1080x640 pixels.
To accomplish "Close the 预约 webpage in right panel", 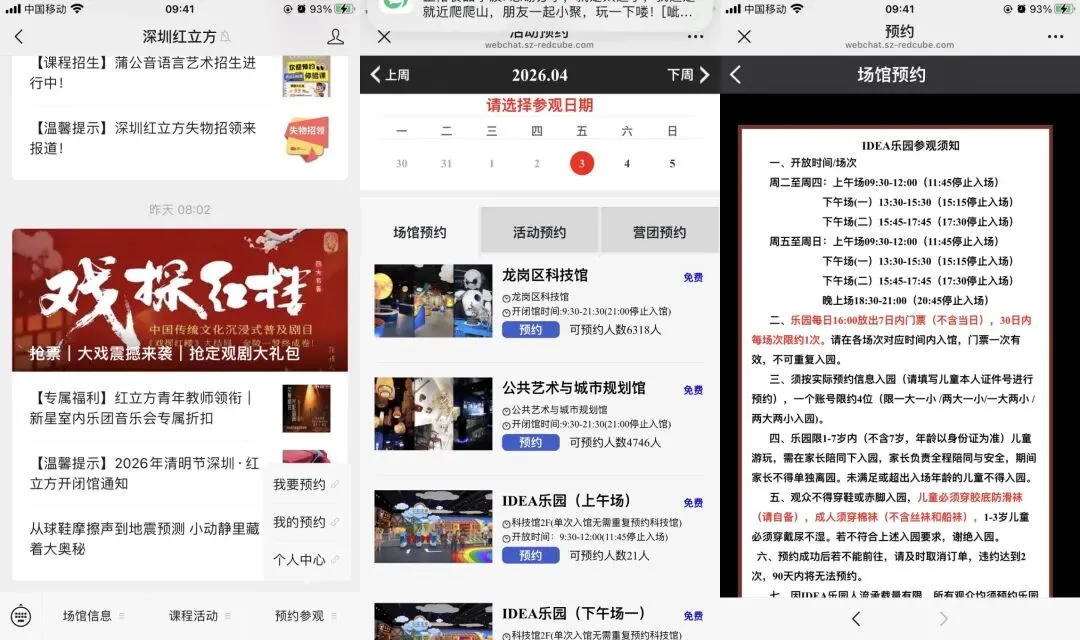I will pos(744,37).
